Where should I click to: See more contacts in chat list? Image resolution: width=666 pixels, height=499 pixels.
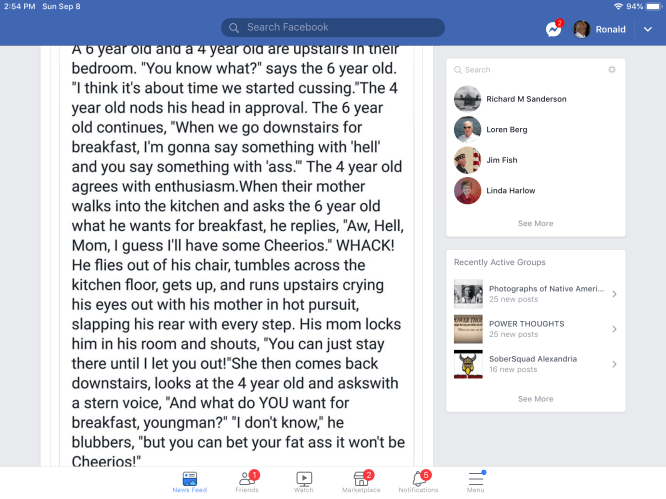point(535,223)
